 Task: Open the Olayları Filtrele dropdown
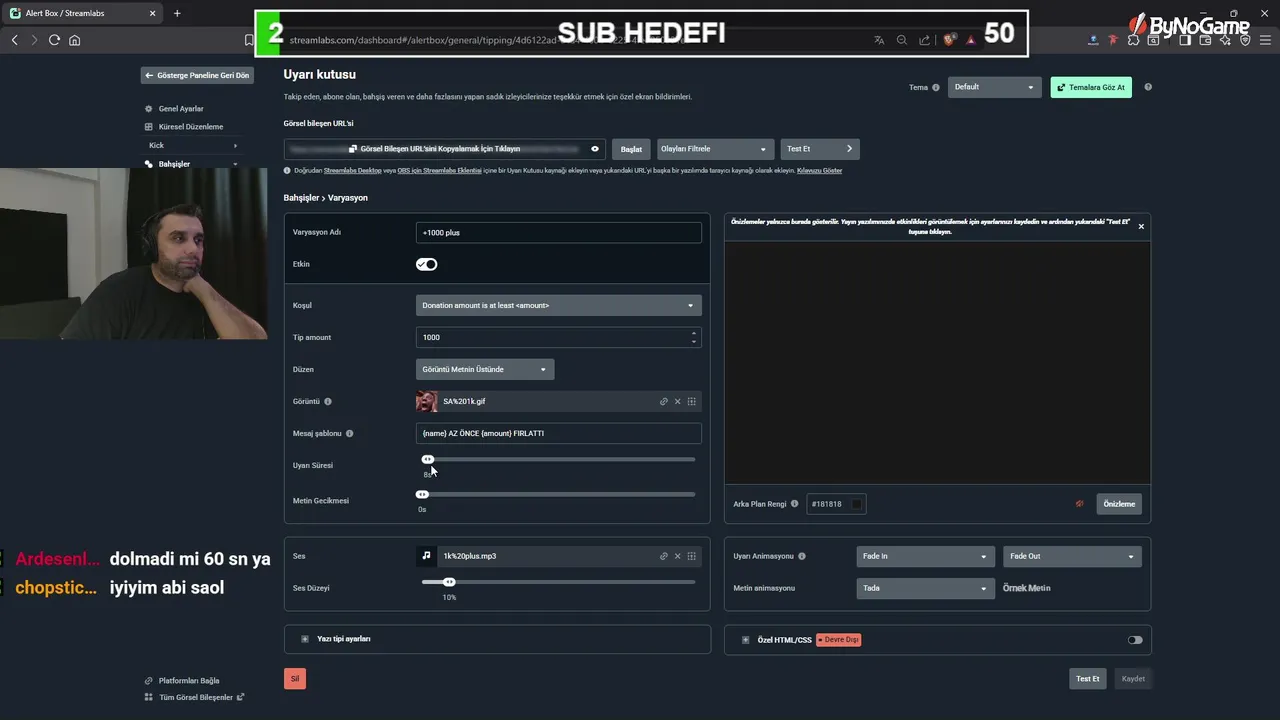click(715, 149)
